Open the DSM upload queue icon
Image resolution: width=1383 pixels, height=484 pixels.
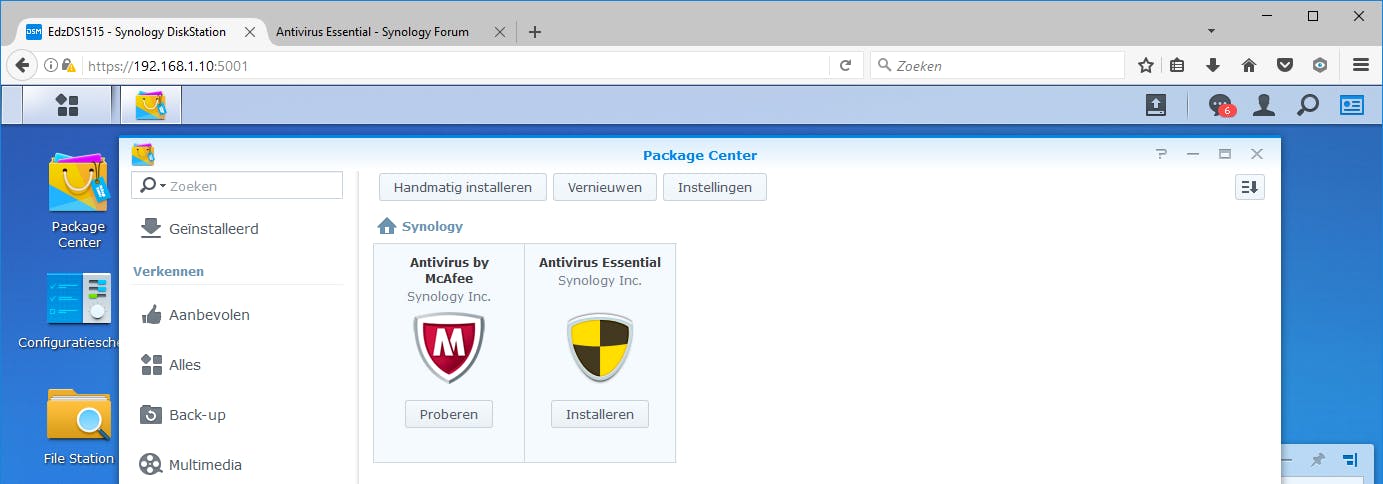[1156, 105]
